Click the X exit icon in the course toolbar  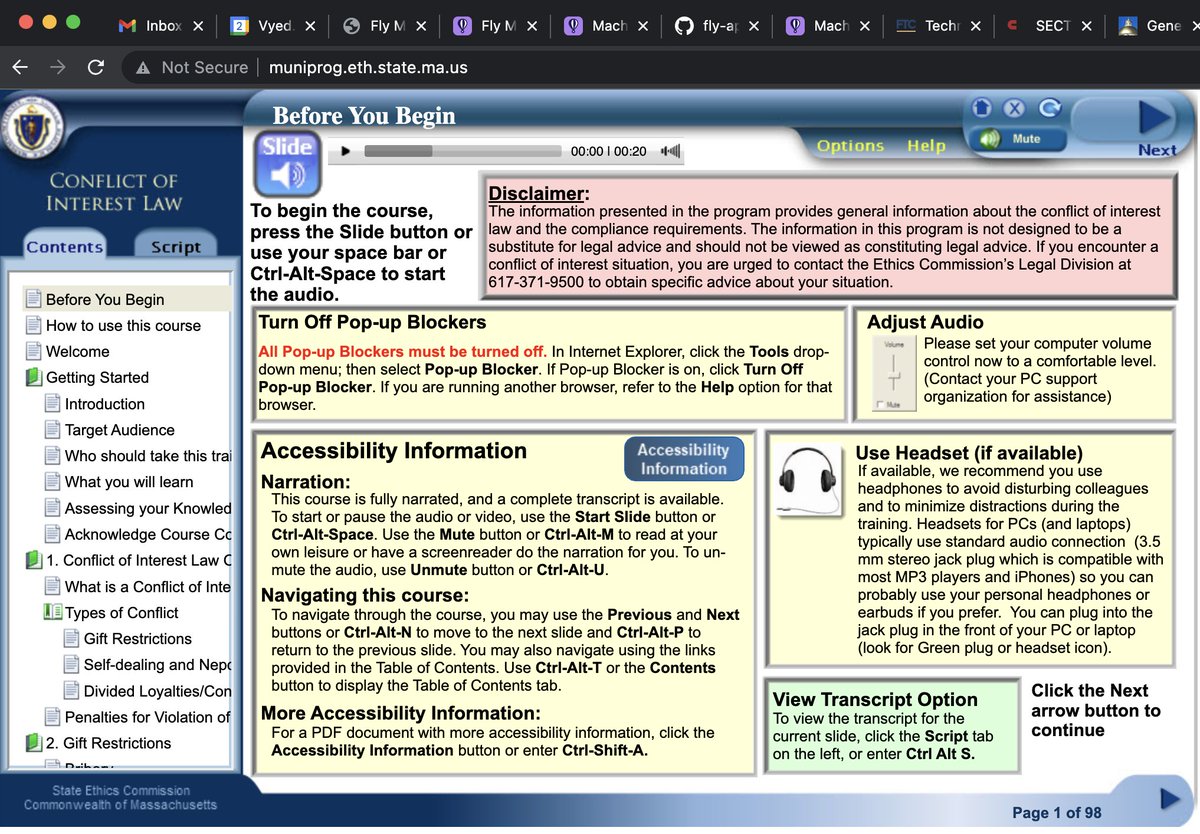1014,107
